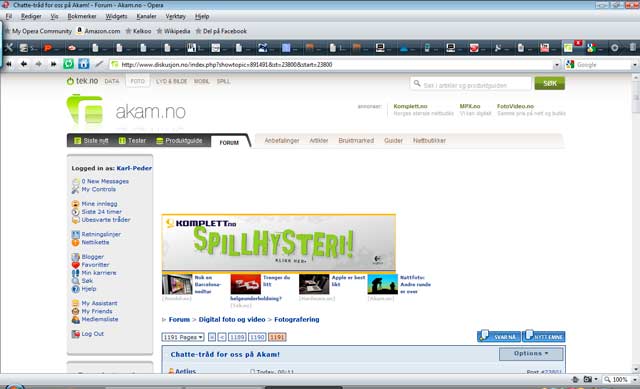This screenshot has width=640, height=389.
Task: Click the green SØK search button
Action: tap(550, 83)
